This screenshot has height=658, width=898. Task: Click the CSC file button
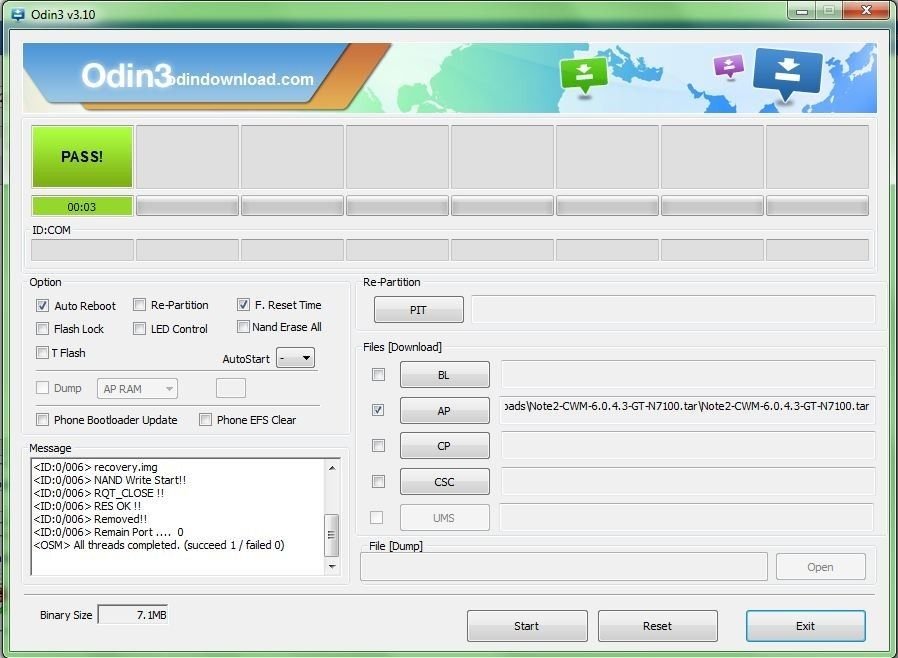[x=444, y=482]
